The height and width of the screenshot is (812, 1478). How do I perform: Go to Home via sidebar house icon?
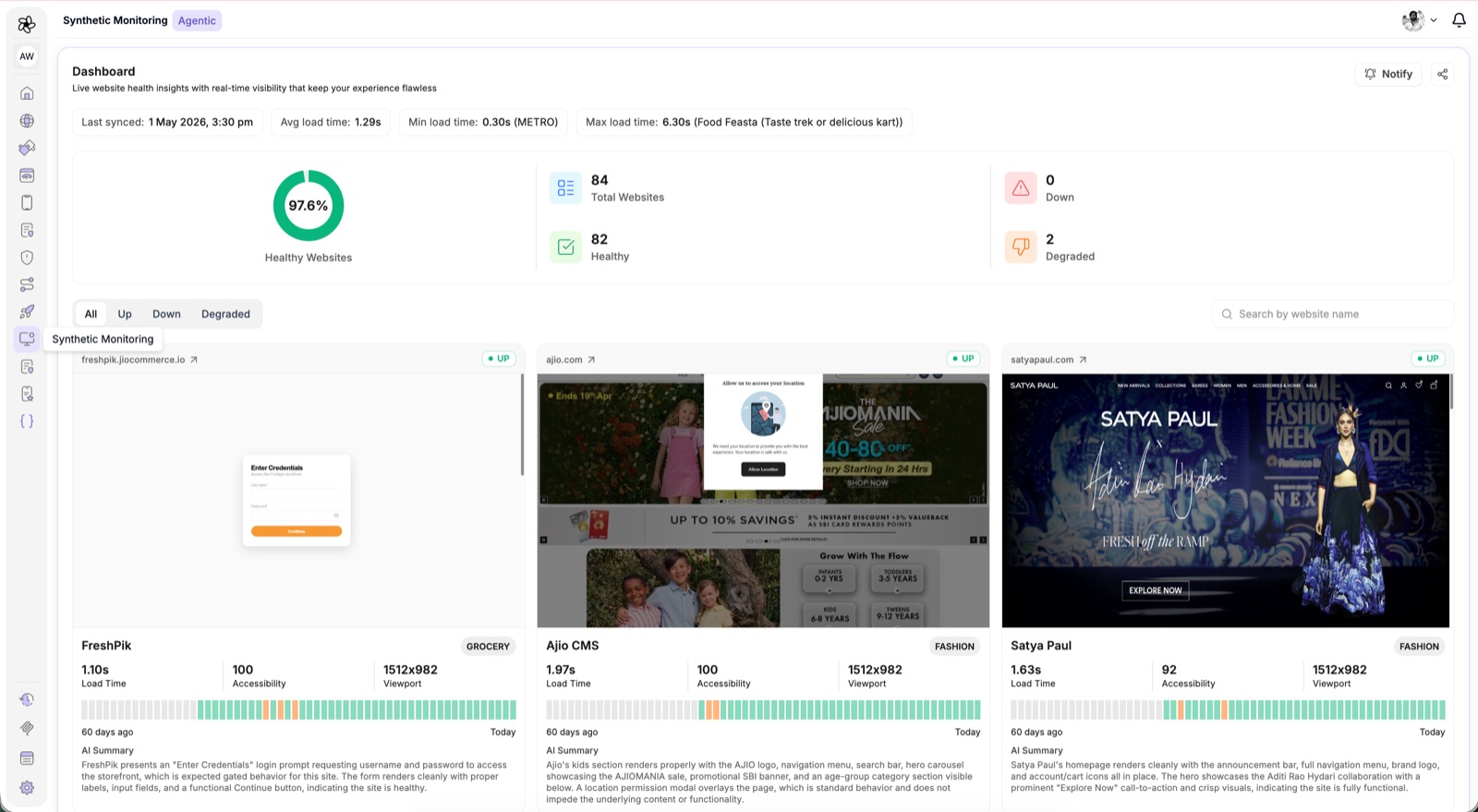point(27,93)
